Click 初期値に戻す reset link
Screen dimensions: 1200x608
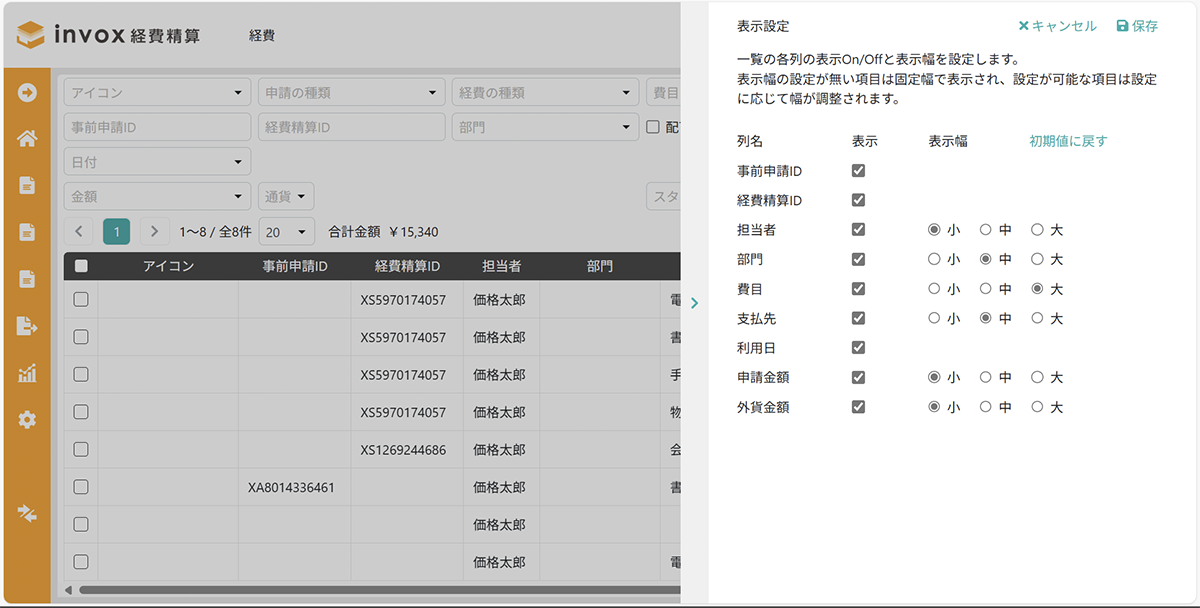click(x=1068, y=141)
